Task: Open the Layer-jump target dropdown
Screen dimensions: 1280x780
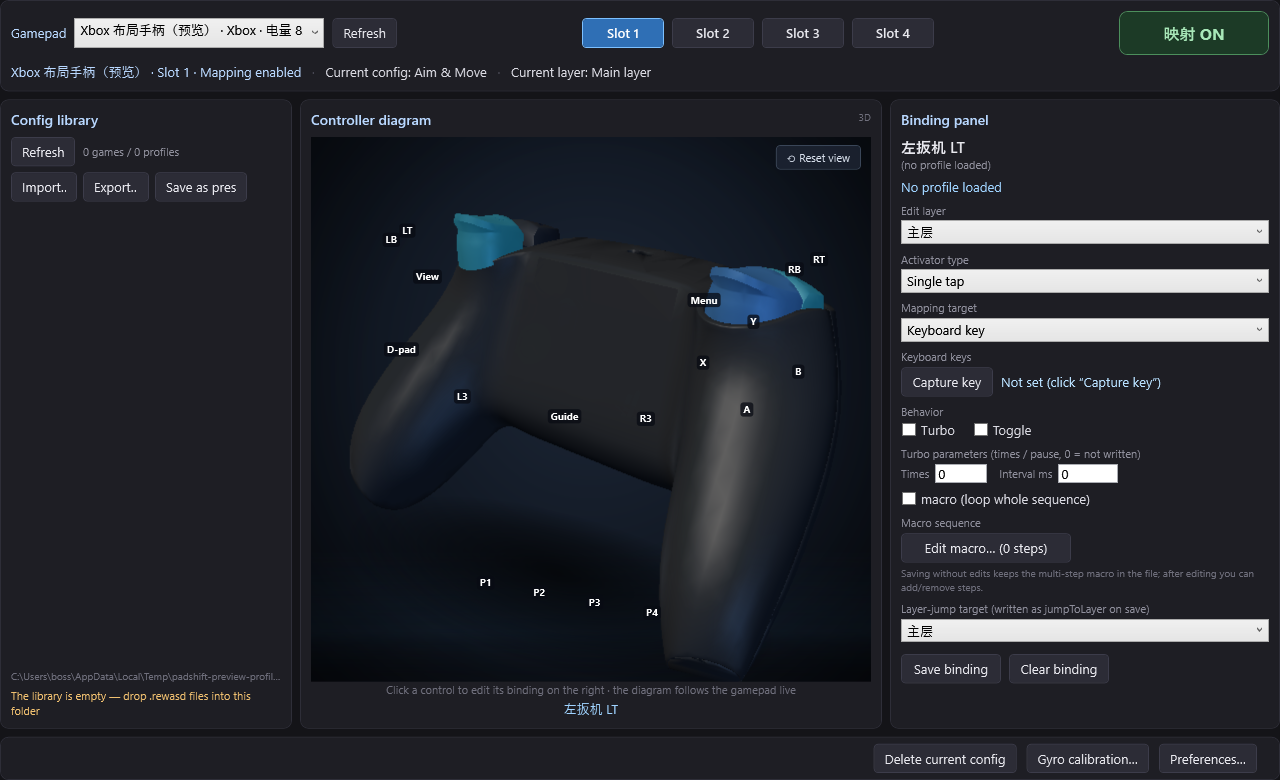Action: pos(1085,631)
